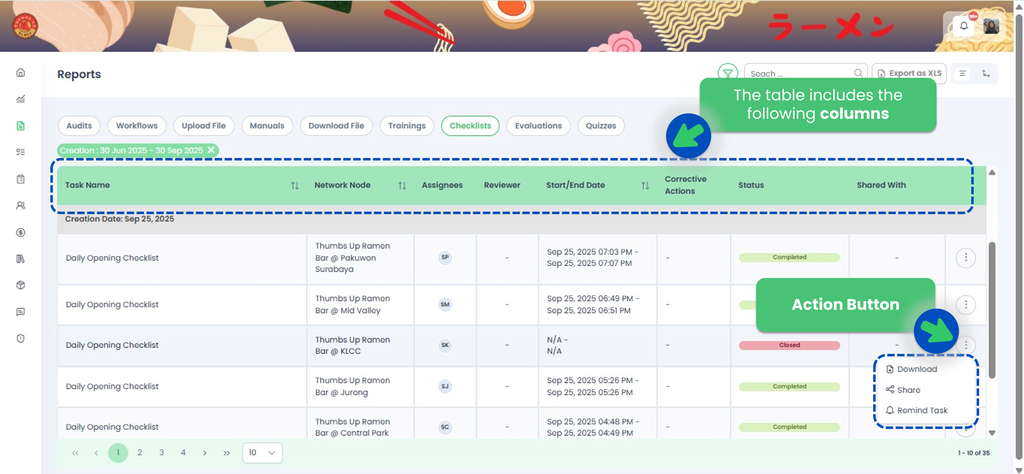Switch to hierarchy tree view
Screen dimensions: 1024x474
(987, 73)
